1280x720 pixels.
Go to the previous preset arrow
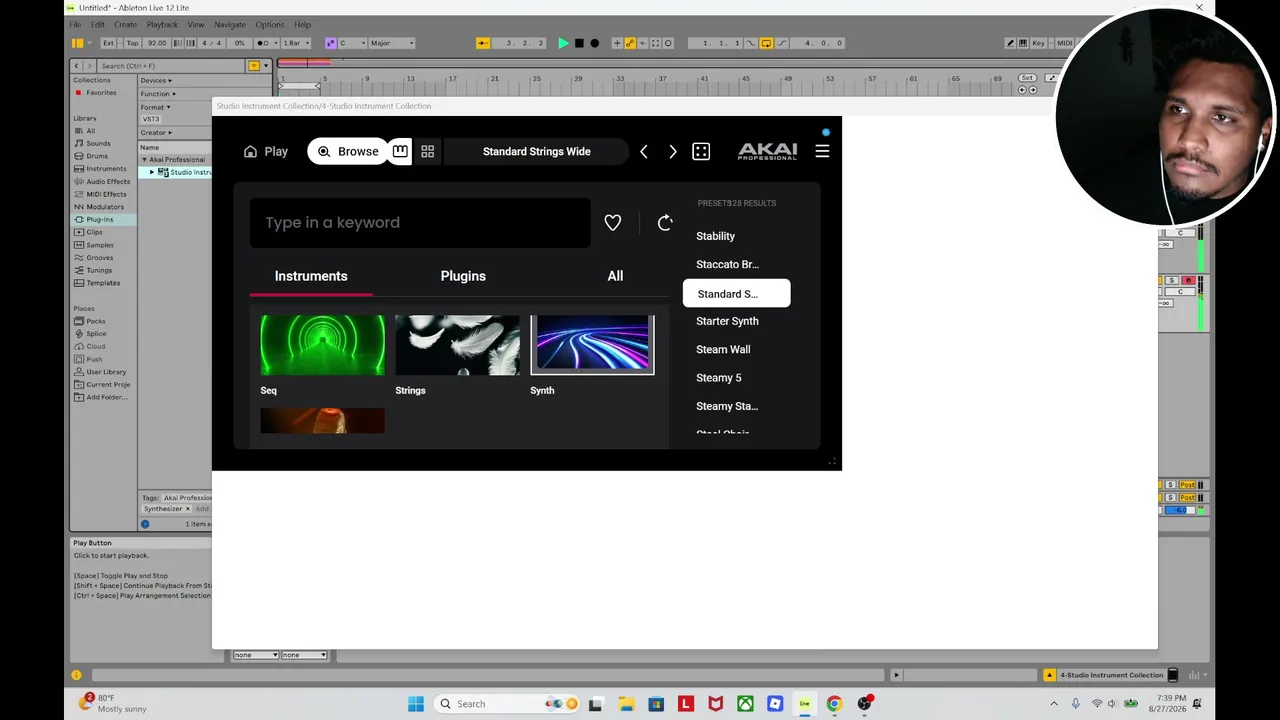(643, 152)
